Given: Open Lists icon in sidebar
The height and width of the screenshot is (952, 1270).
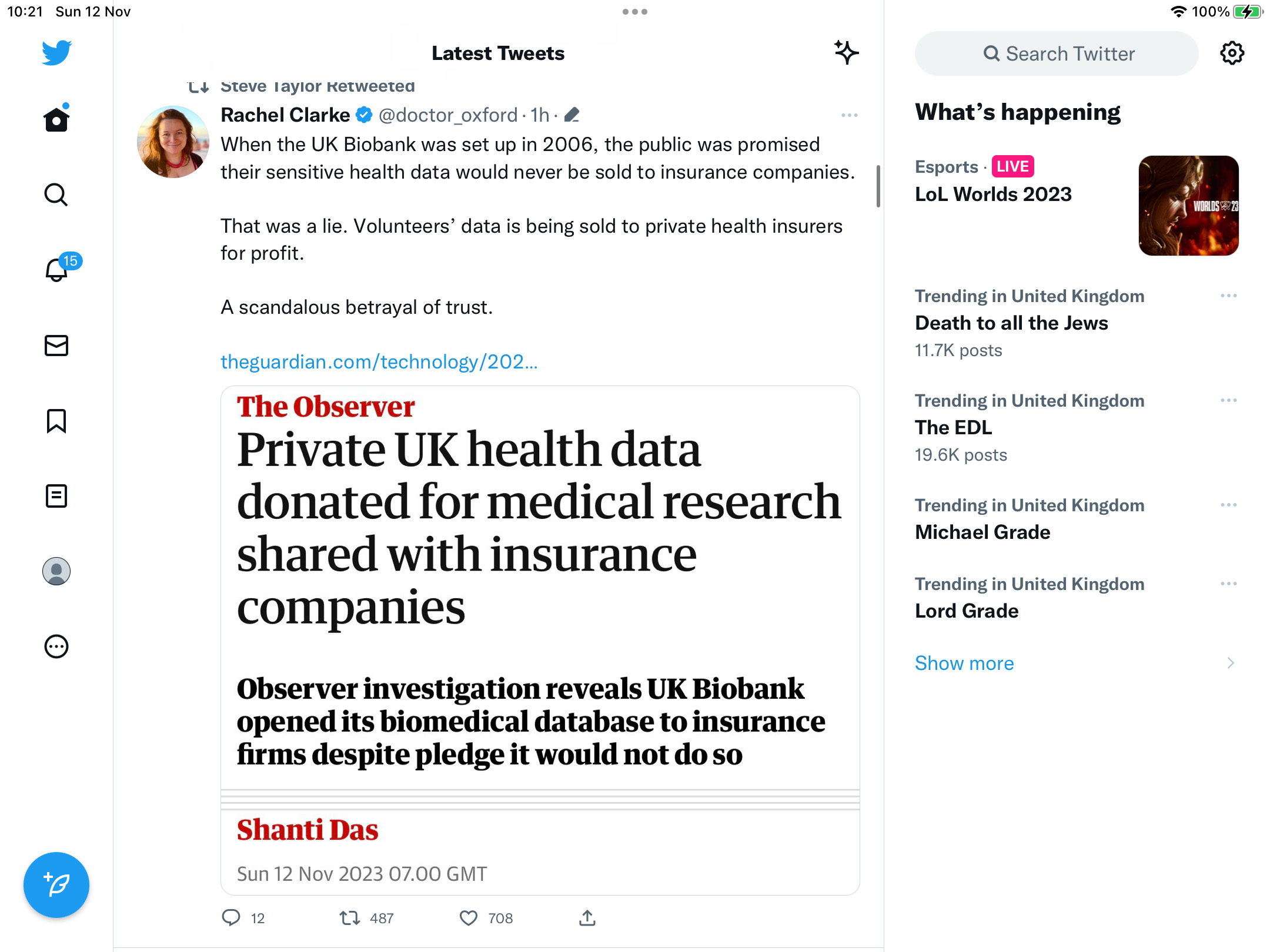Looking at the screenshot, I should pos(56,496).
